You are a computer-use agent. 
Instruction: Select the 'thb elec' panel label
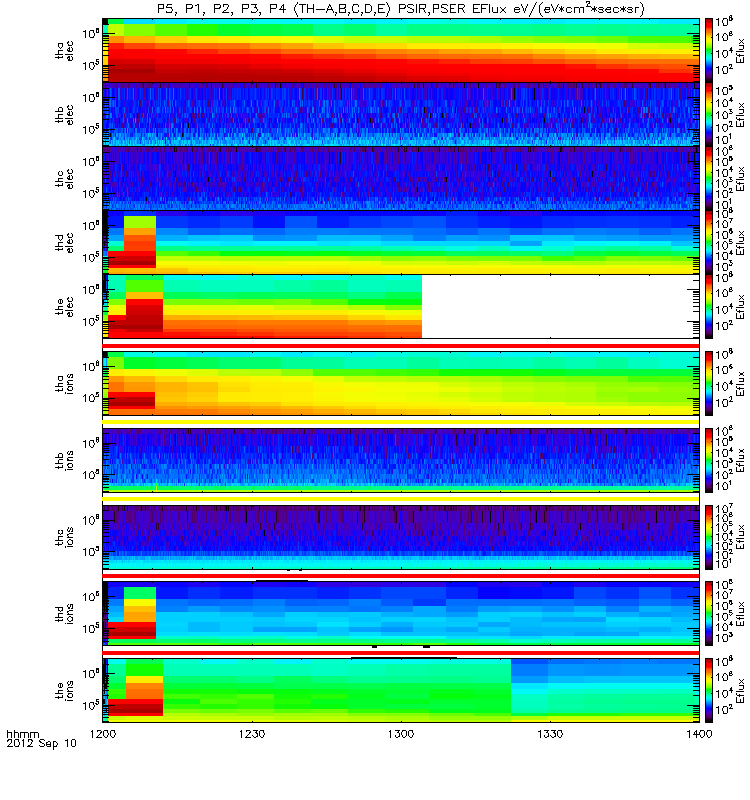[65, 114]
